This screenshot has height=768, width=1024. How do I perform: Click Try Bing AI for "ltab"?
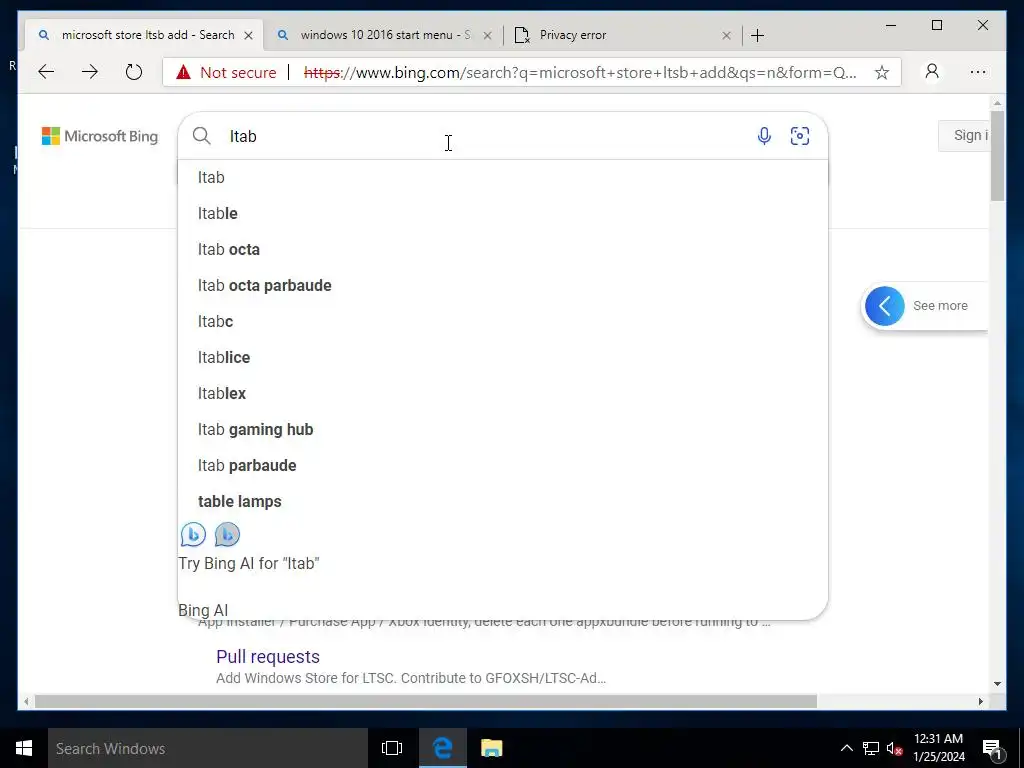pyautogui.click(x=249, y=563)
